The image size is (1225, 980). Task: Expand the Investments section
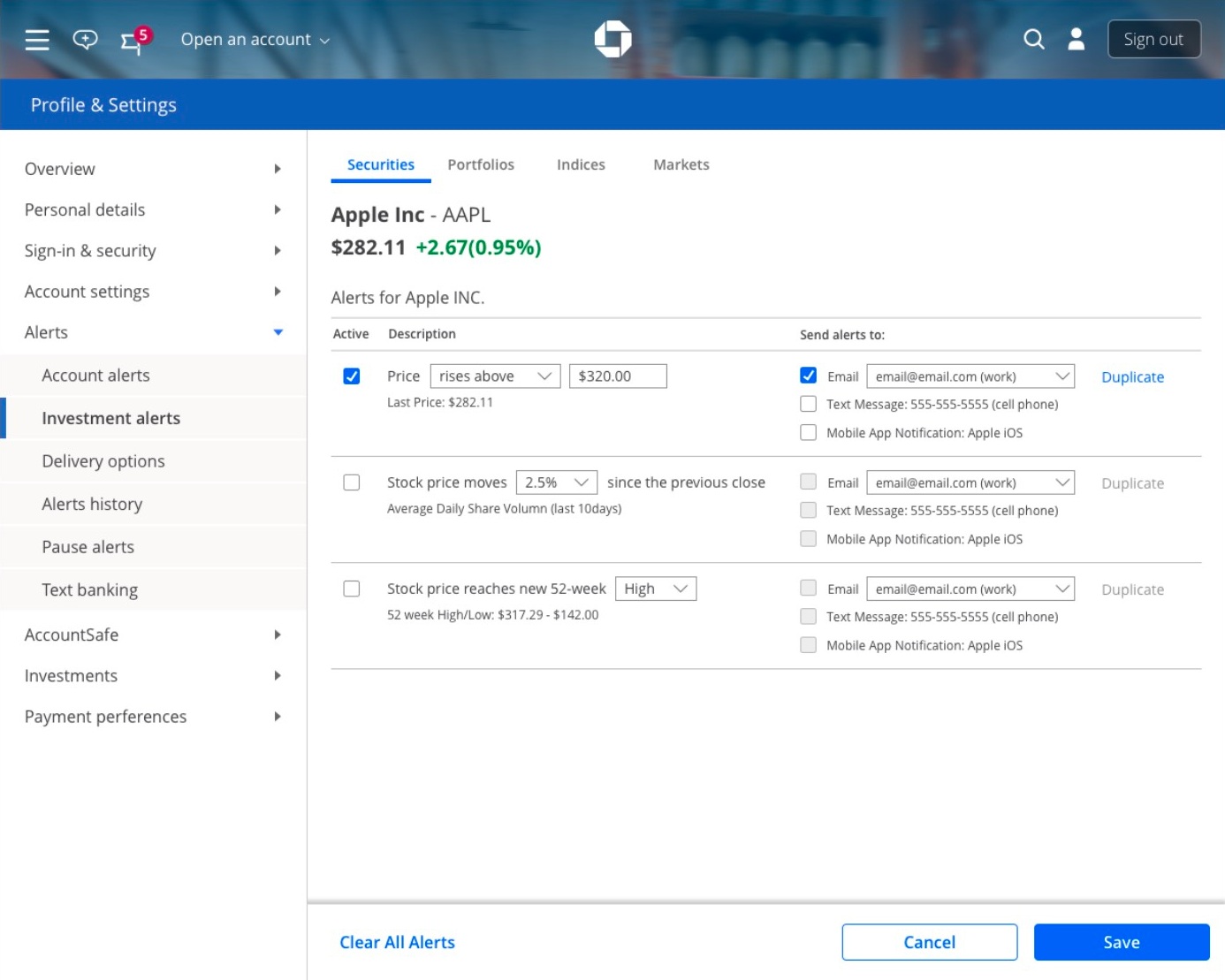coord(278,676)
